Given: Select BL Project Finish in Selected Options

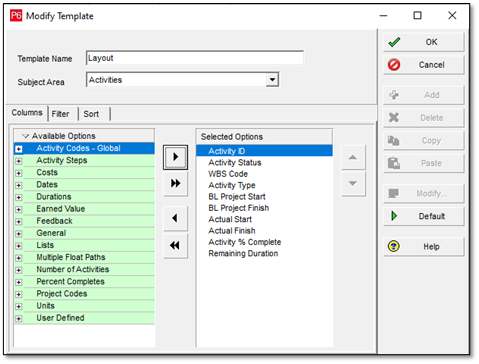Looking at the screenshot, I should [x=264, y=208].
